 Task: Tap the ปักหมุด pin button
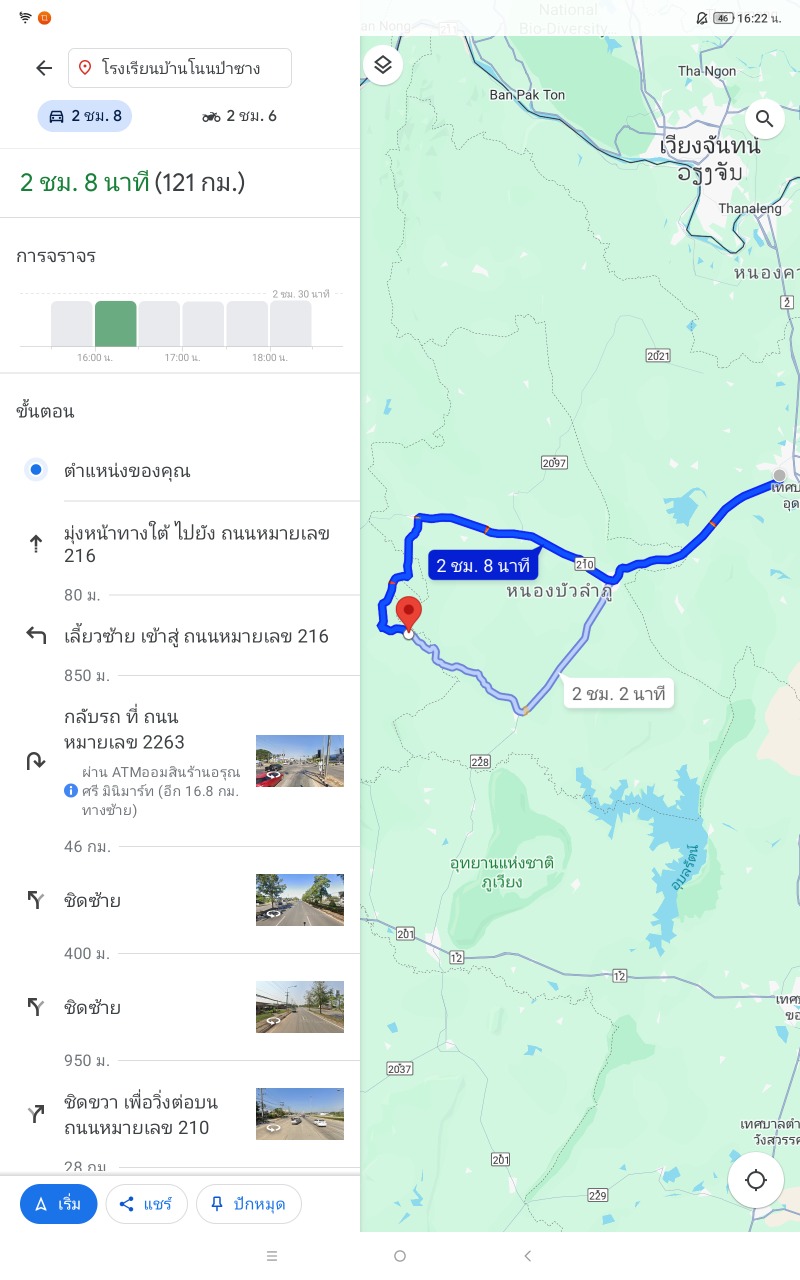pyautogui.click(x=248, y=1204)
